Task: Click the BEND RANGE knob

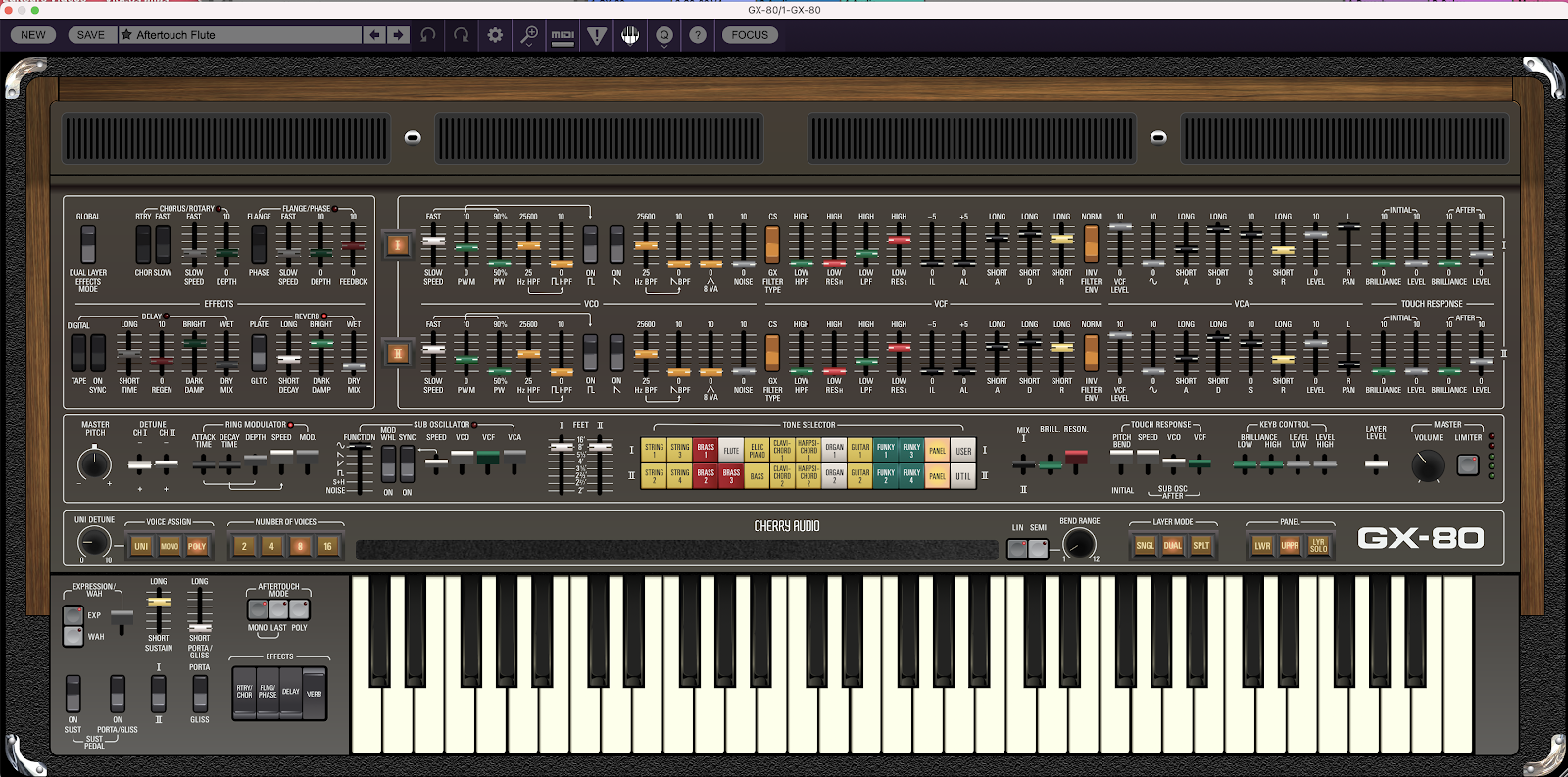Action: coord(1079,543)
